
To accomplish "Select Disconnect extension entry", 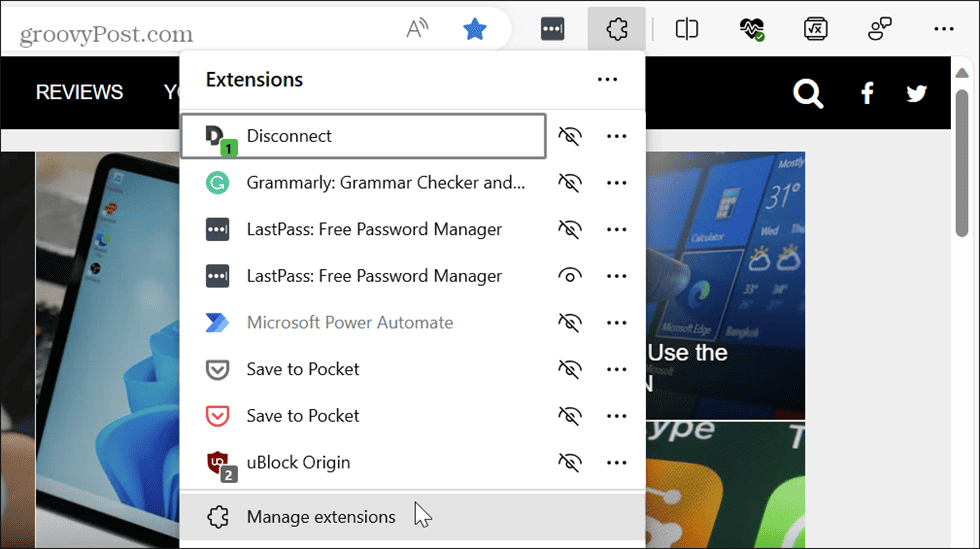I will pos(363,136).
